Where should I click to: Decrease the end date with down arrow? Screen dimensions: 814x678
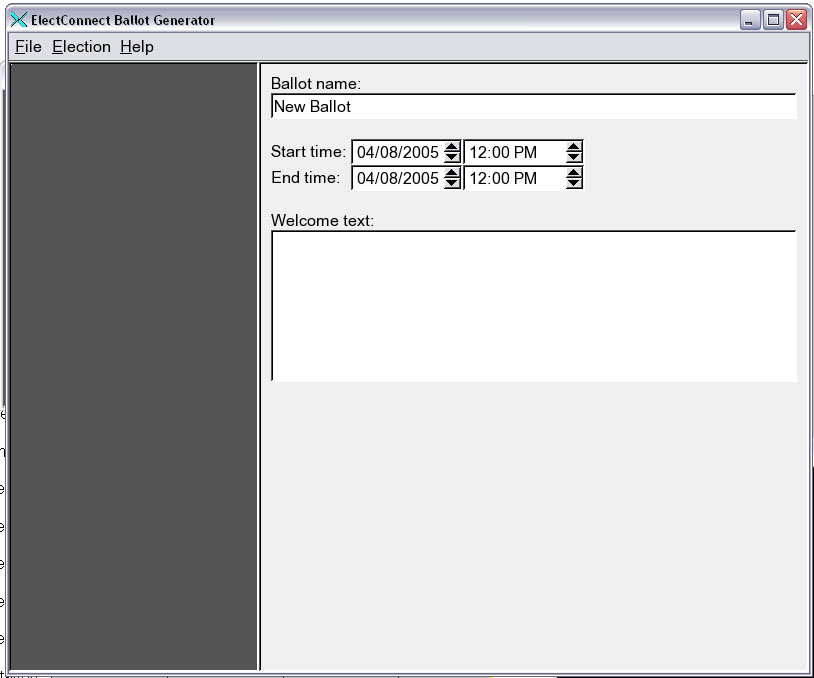pos(452,184)
